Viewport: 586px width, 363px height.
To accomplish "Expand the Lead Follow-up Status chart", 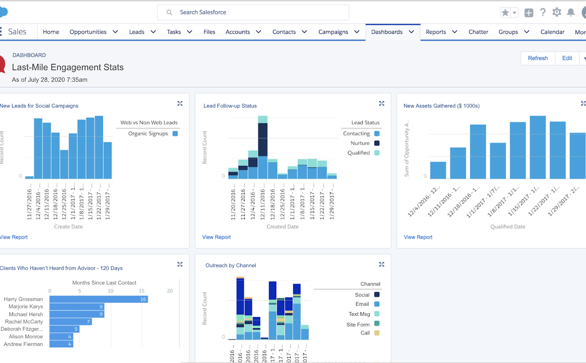I will tap(382, 104).
